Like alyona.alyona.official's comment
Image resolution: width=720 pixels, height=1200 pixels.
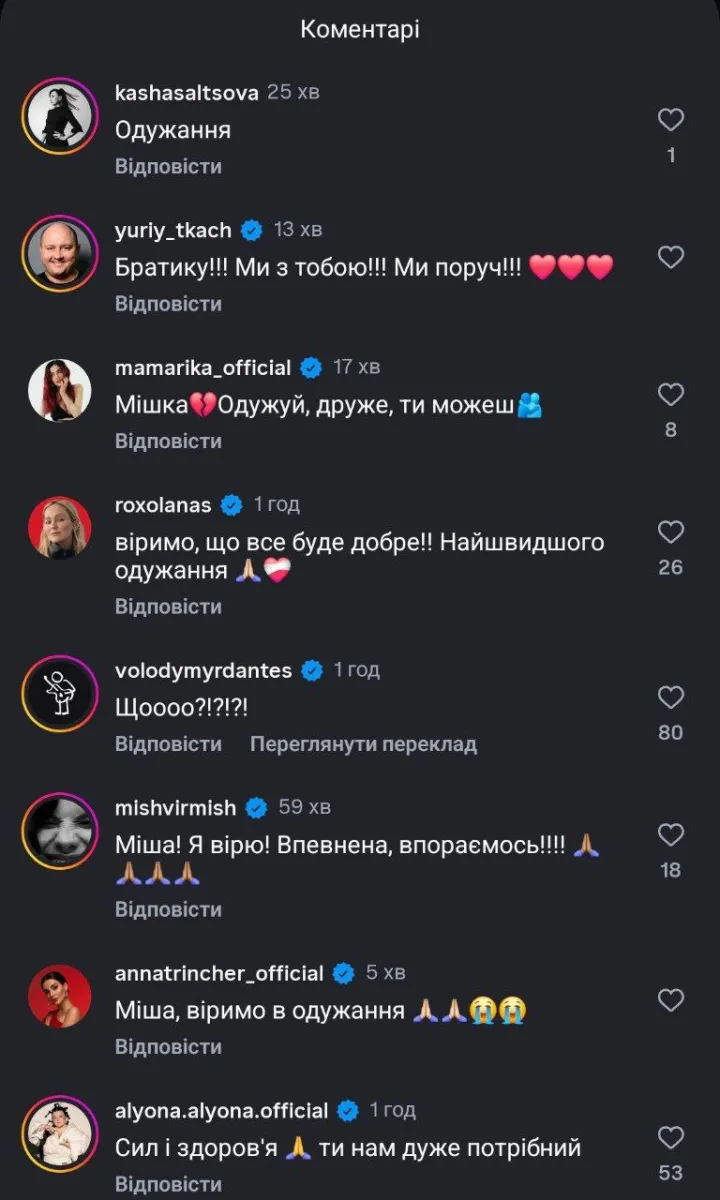tap(671, 1137)
